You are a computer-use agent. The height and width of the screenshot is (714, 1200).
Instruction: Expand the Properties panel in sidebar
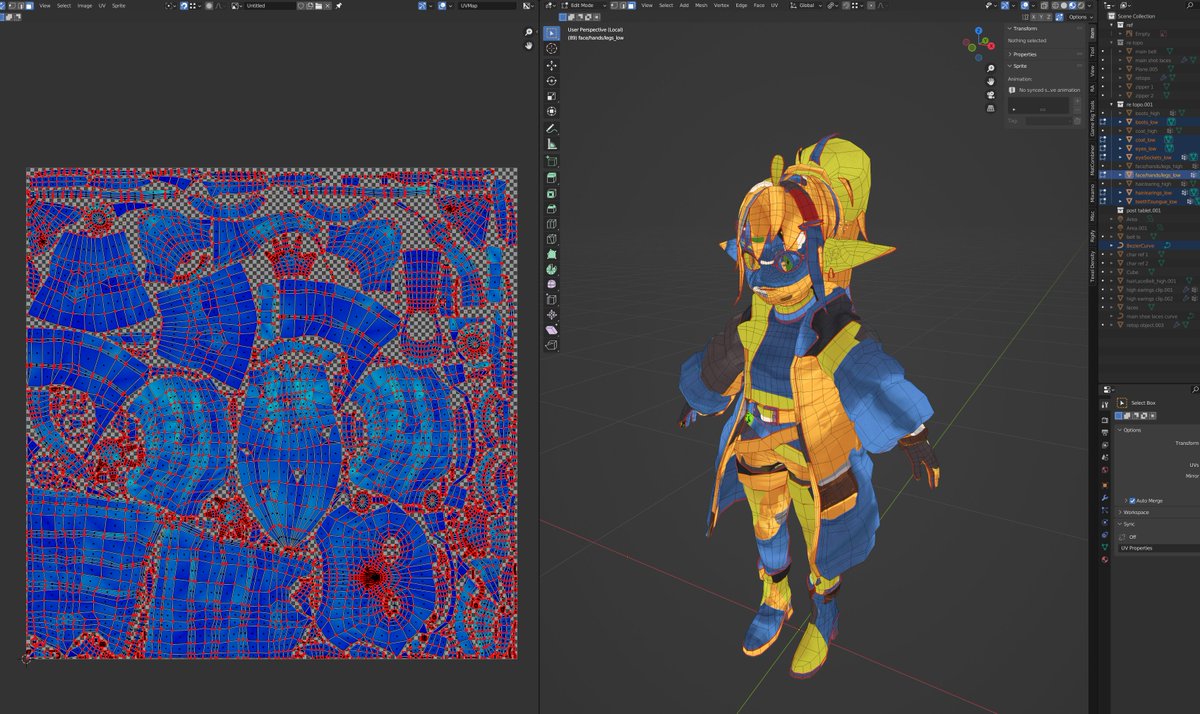1010,54
